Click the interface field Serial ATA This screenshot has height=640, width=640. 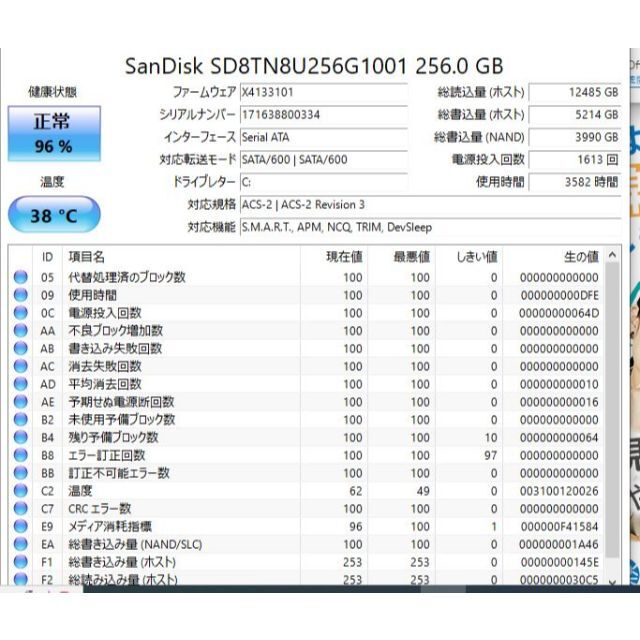click(x=324, y=137)
